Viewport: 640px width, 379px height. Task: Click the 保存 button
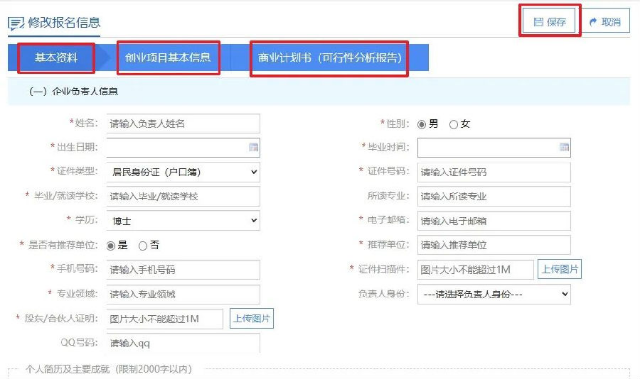coord(550,21)
